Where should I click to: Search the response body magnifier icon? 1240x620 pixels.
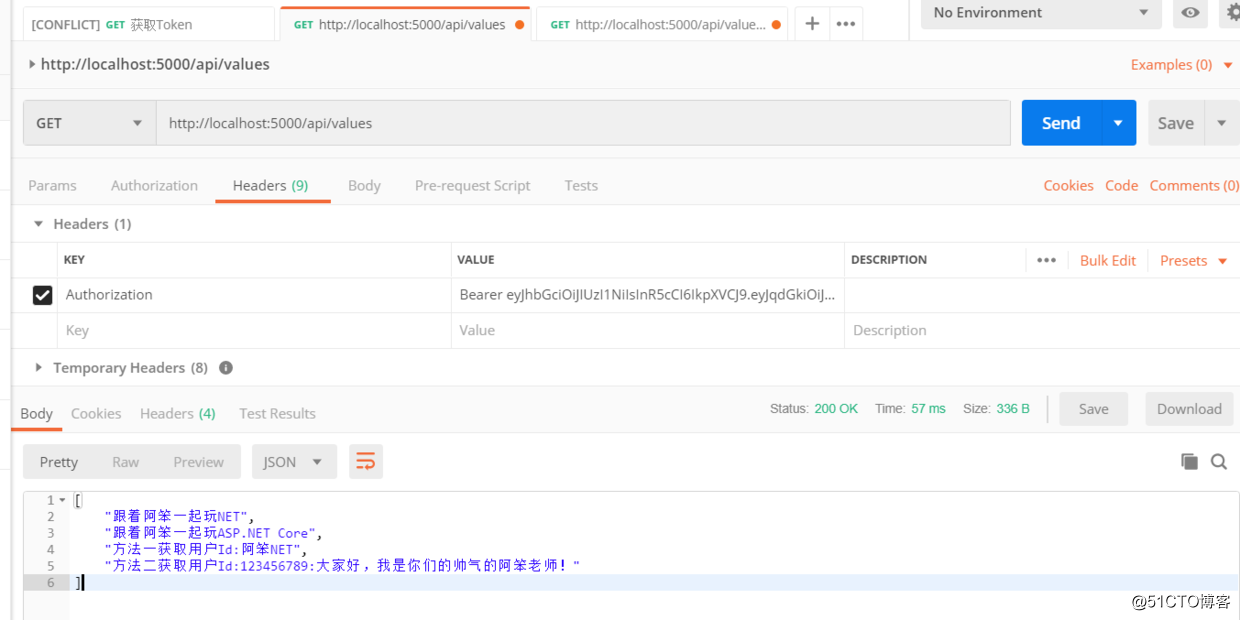1219,461
